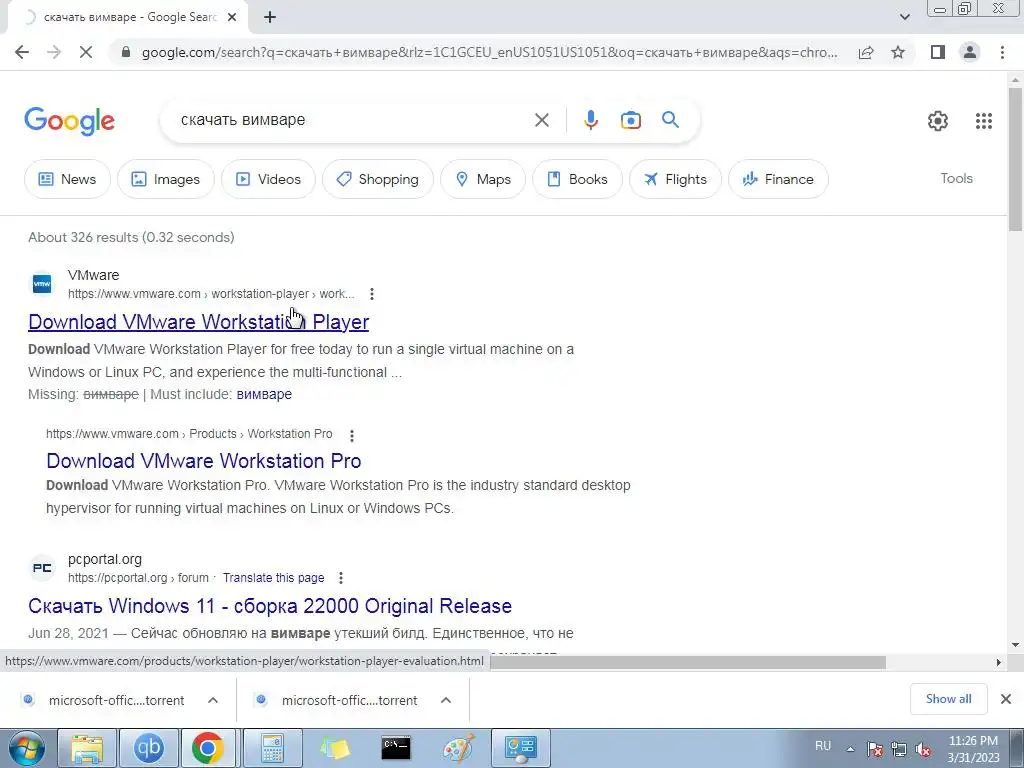Open Google quick settings gear
The image size is (1024, 768).
[x=938, y=121]
